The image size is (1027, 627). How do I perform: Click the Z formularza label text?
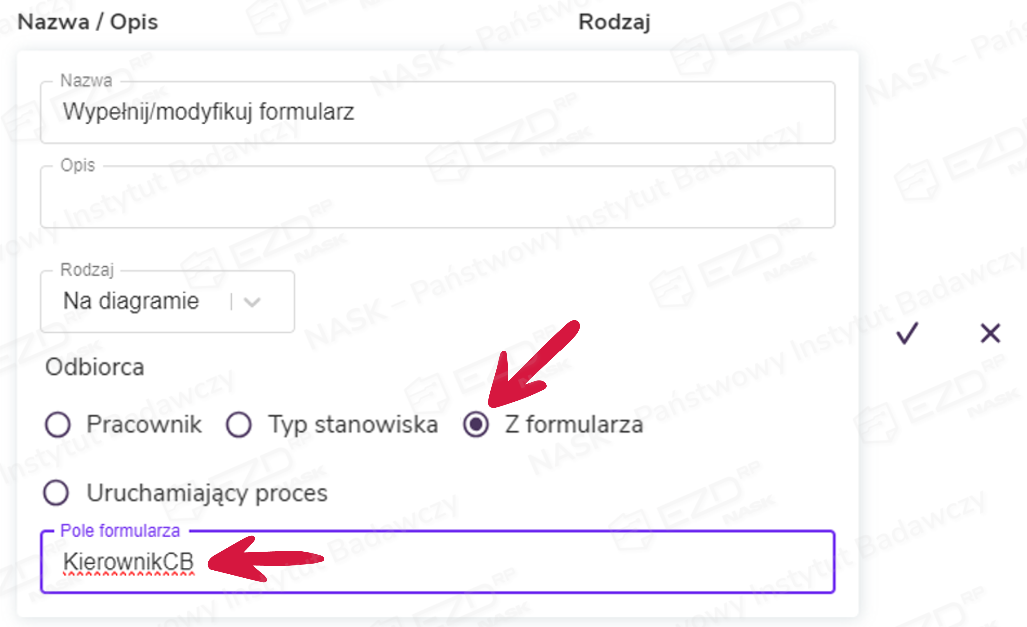pyautogui.click(x=574, y=425)
